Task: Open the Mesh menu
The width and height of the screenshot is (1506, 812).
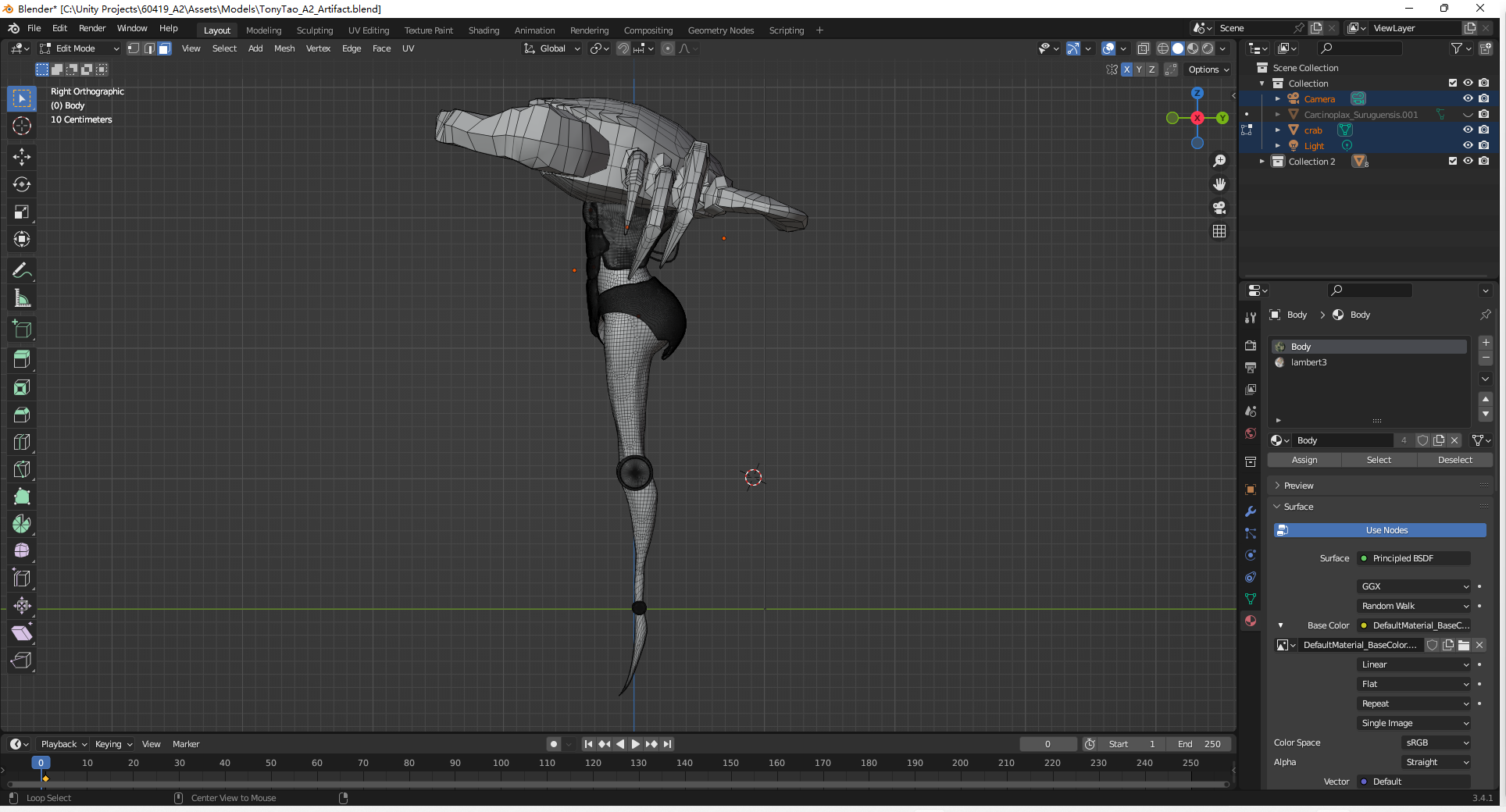Action: tap(284, 48)
